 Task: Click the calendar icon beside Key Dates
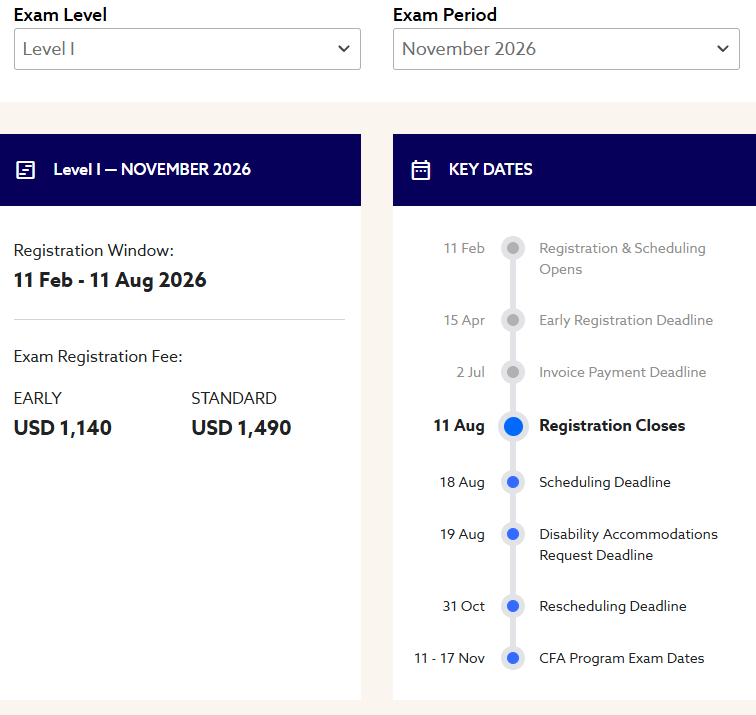(x=420, y=170)
